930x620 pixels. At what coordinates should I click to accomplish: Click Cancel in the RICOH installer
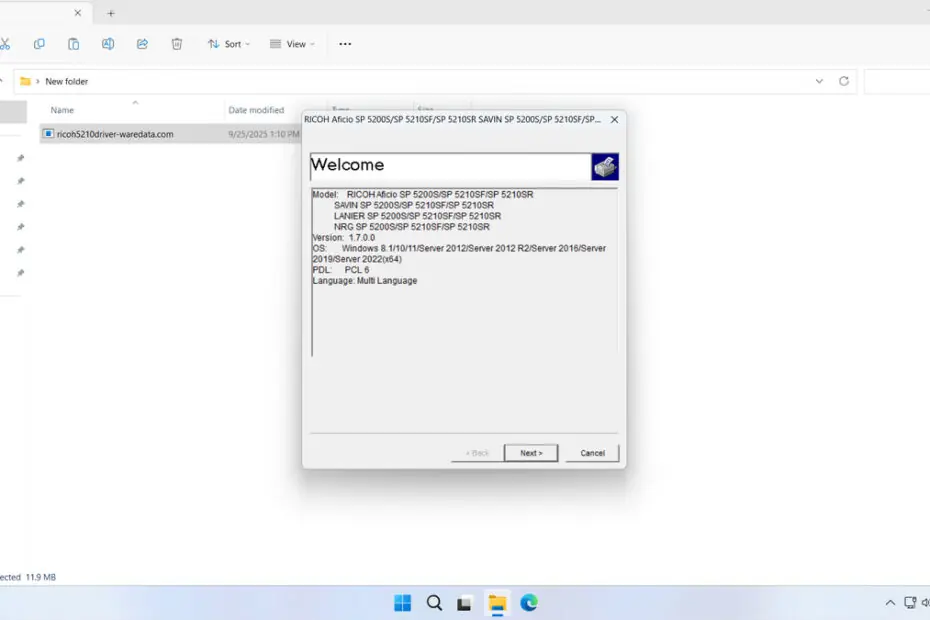(592, 453)
